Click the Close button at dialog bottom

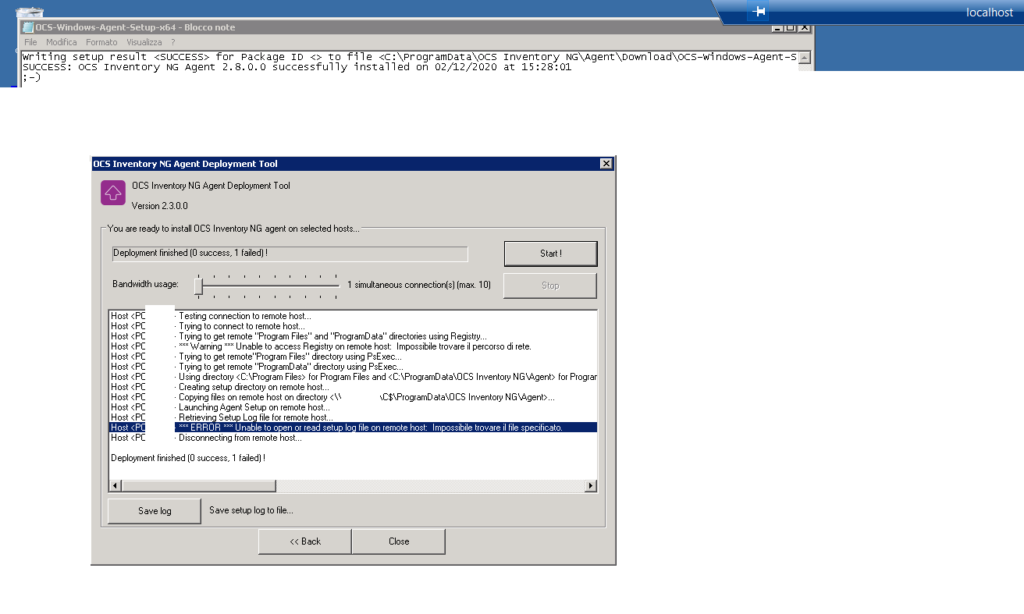(398, 541)
